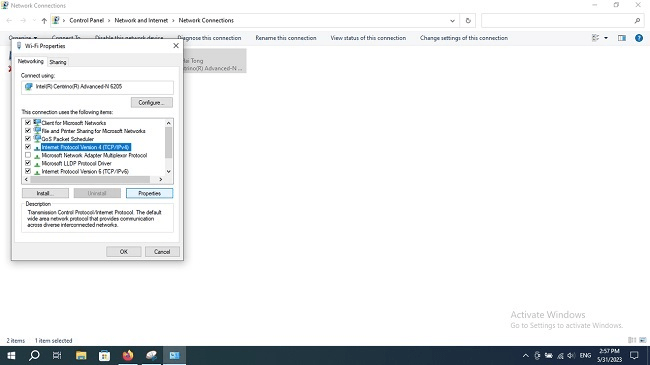
Task: Open Properties for the selected item
Action: click(x=149, y=193)
